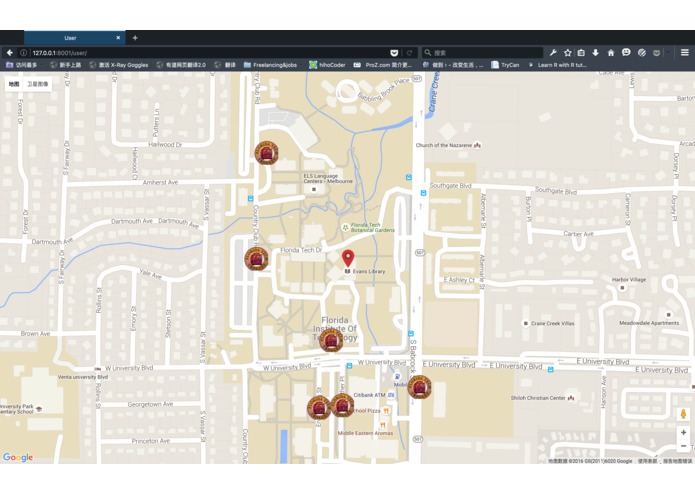Bookmark this page with the star icon
Screen dimensions: 695x494
[567, 53]
